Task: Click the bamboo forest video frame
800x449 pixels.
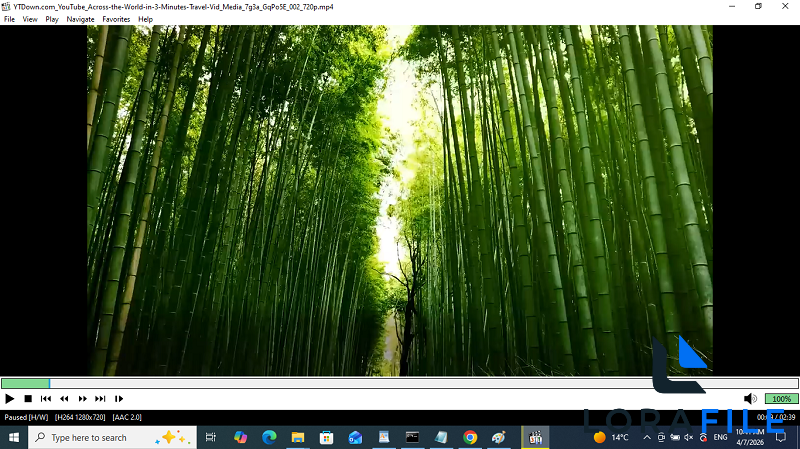Action: pyautogui.click(x=400, y=201)
